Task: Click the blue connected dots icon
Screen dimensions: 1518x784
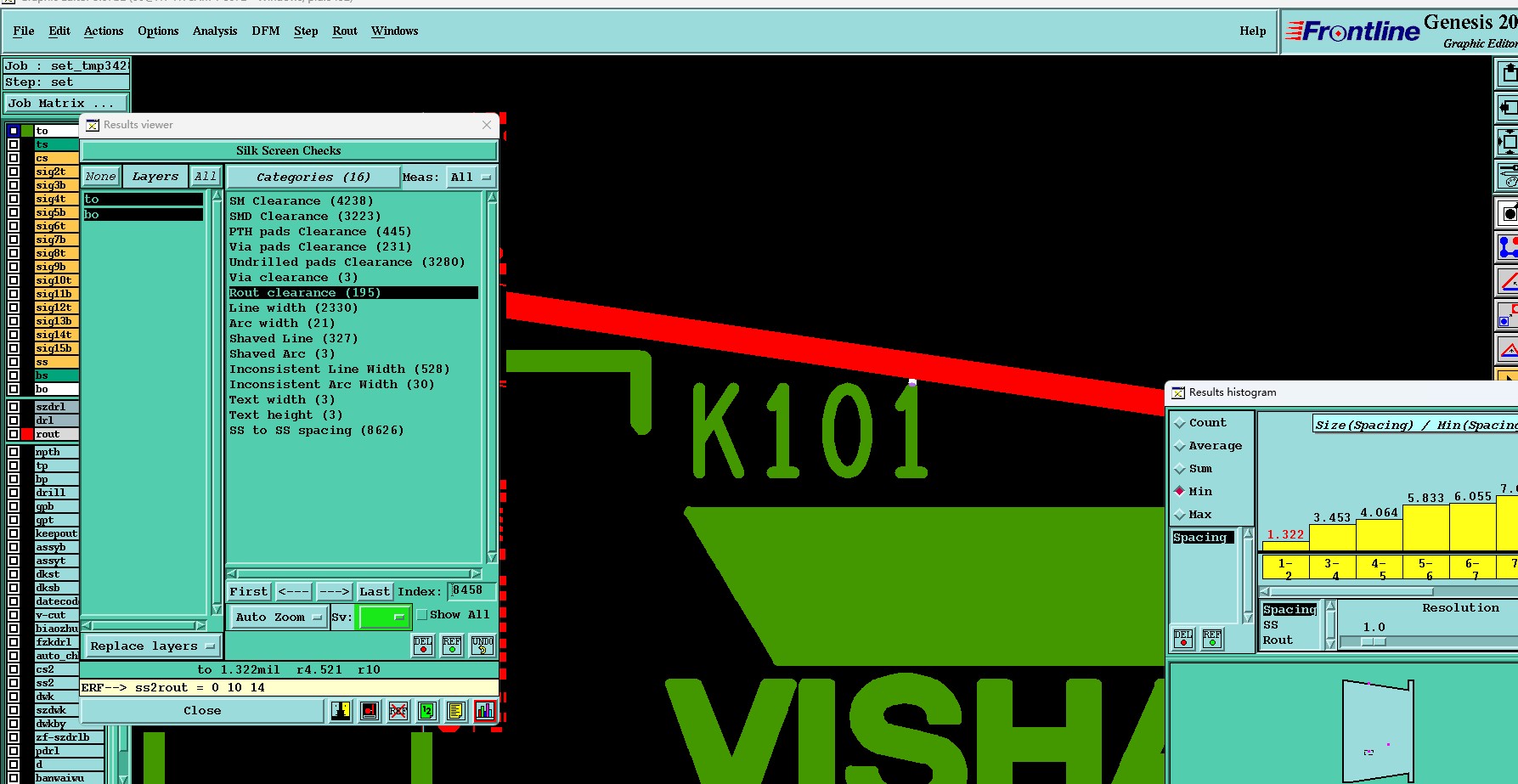Action: [x=1508, y=247]
